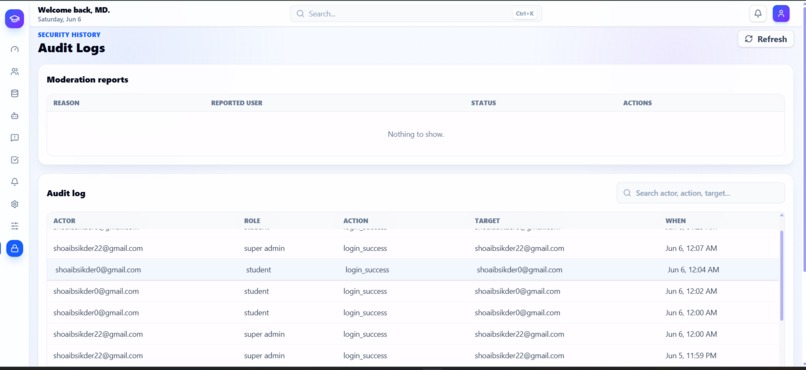Open the sliders icon in sidebar

(14, 226)
